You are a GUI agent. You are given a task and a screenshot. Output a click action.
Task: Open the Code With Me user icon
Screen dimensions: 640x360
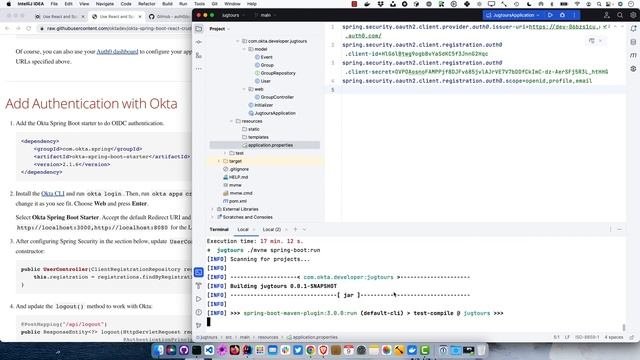(607, 15)
